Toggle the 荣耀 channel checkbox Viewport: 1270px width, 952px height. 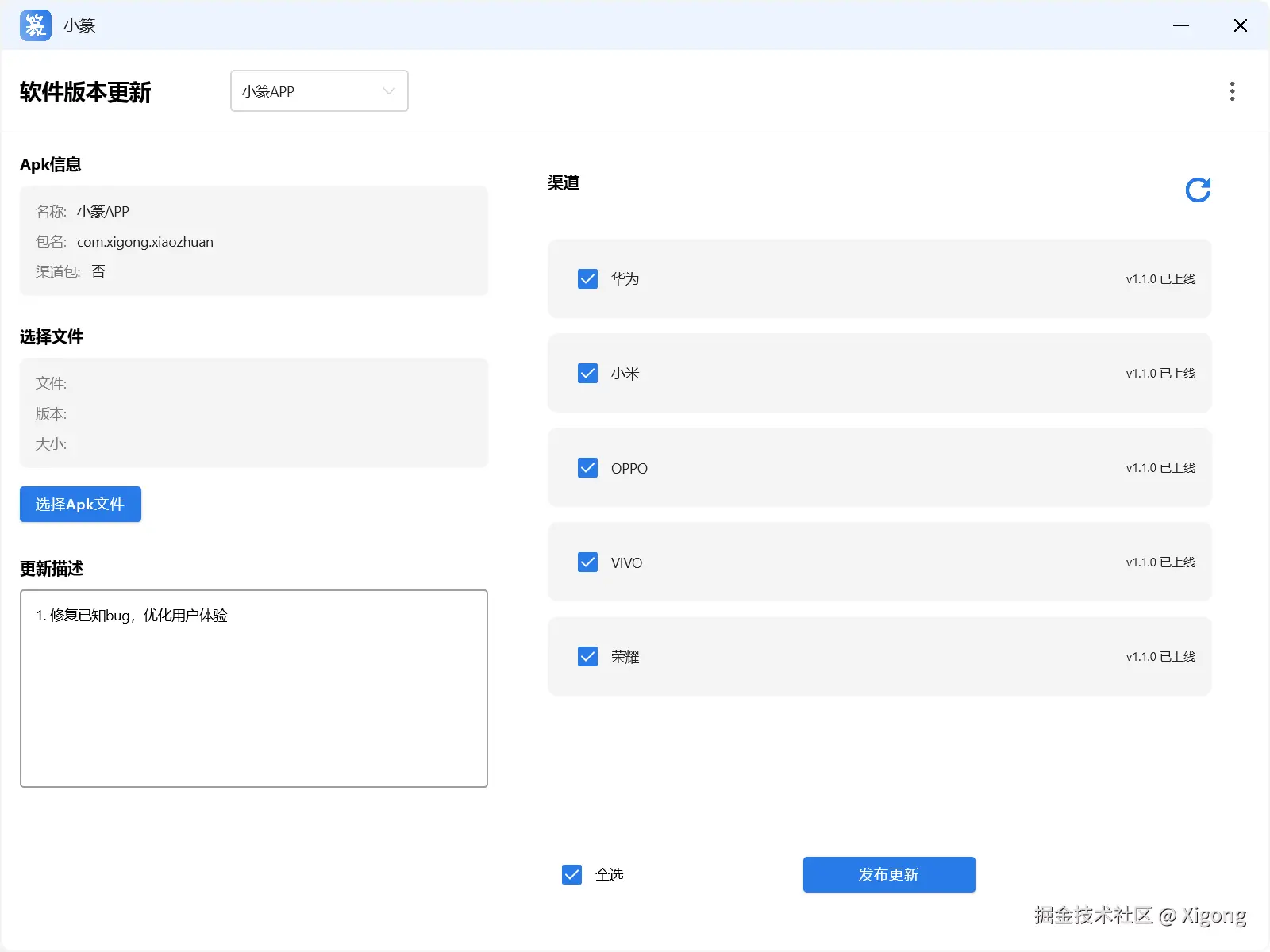click(587, 657)
